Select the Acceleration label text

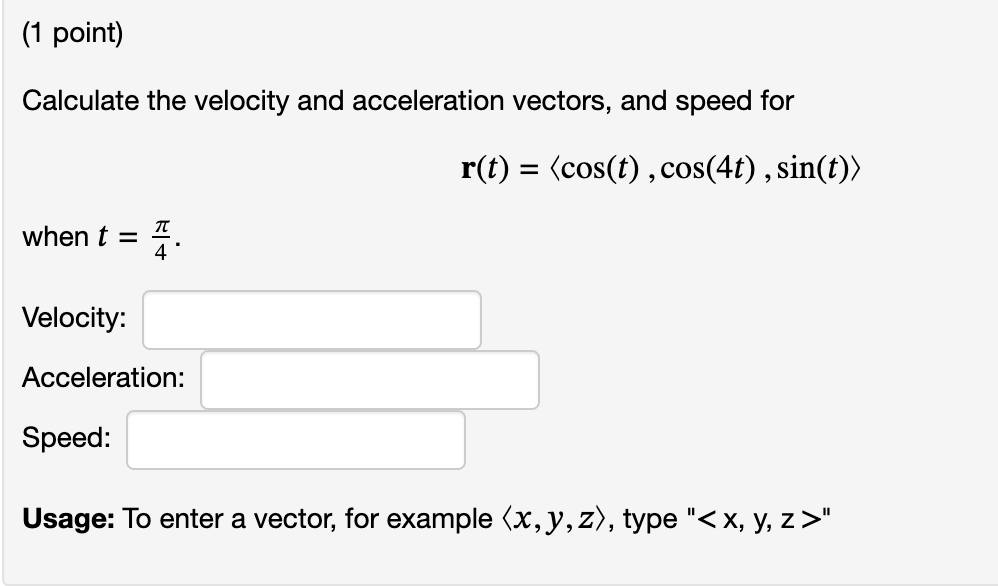[x=103, y=379]
